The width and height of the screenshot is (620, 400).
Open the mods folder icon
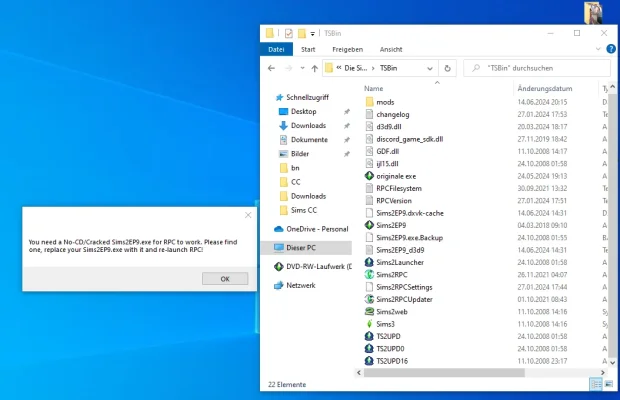coord(369,102)
